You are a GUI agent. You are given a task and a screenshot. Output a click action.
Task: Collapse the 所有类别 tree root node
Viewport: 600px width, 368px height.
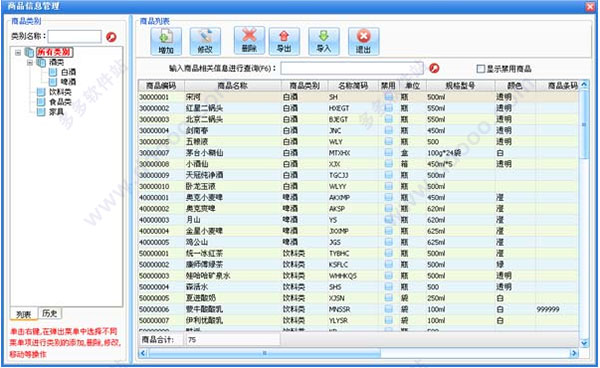(x=18, y=52)
